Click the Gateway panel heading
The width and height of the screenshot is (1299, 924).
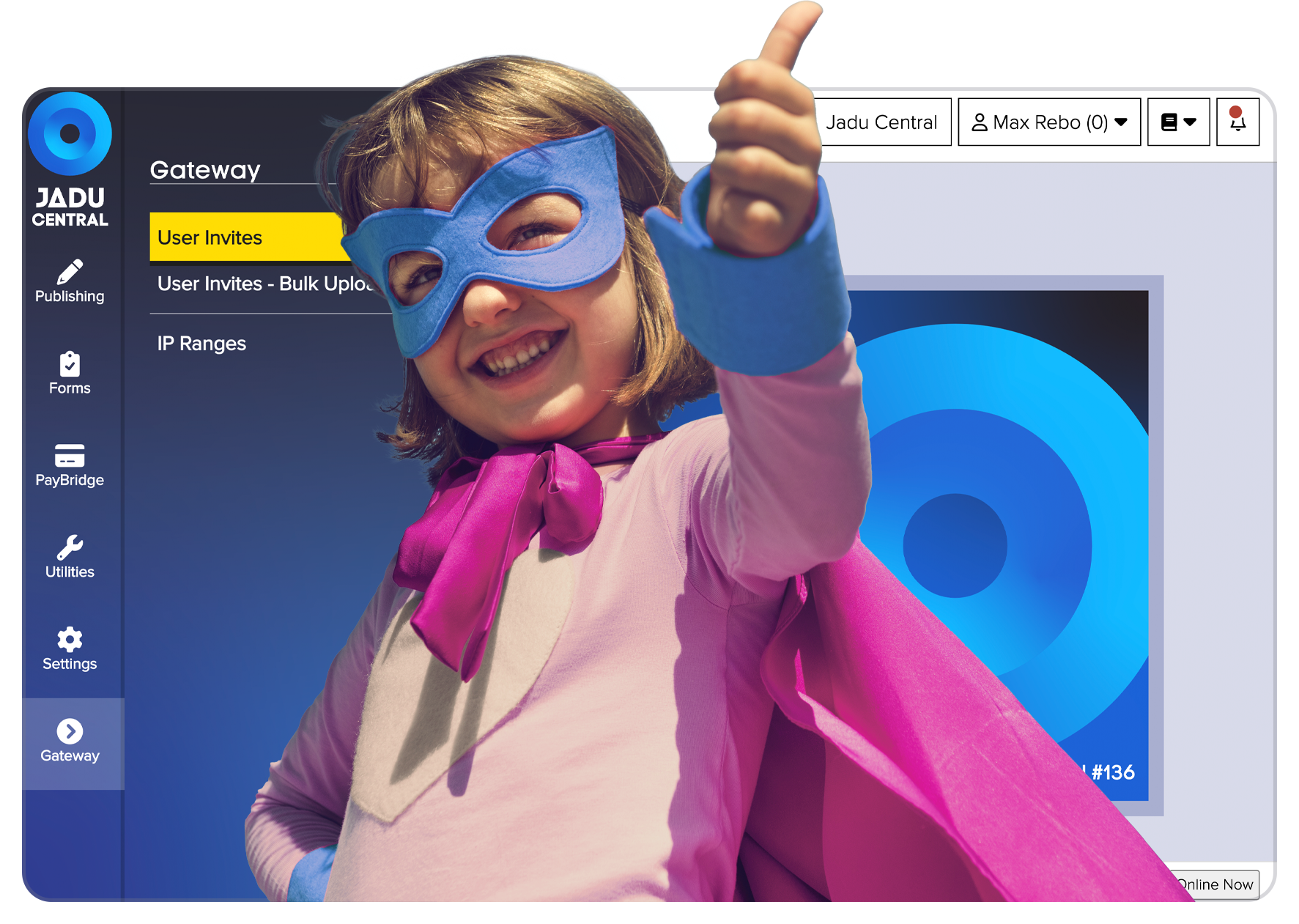point(205,170)
